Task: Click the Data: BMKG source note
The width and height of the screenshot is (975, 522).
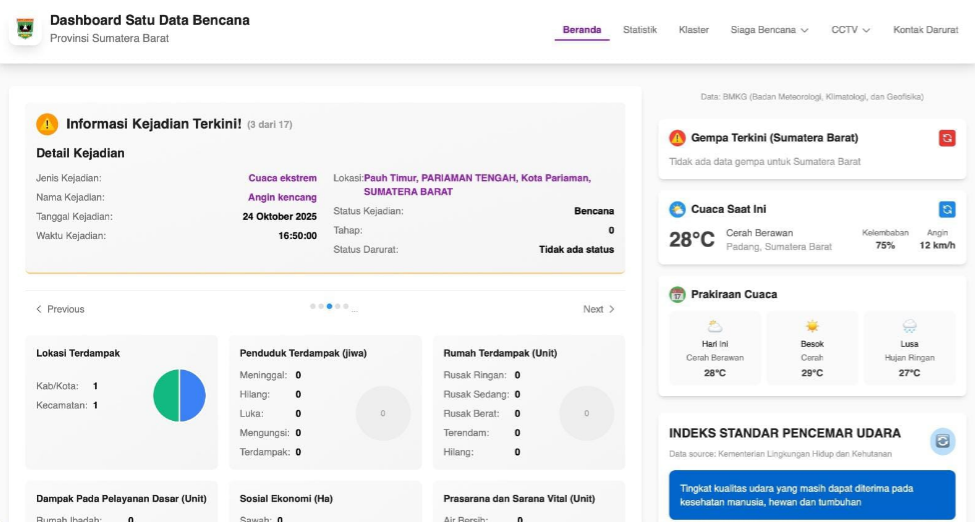Action: 812,96
